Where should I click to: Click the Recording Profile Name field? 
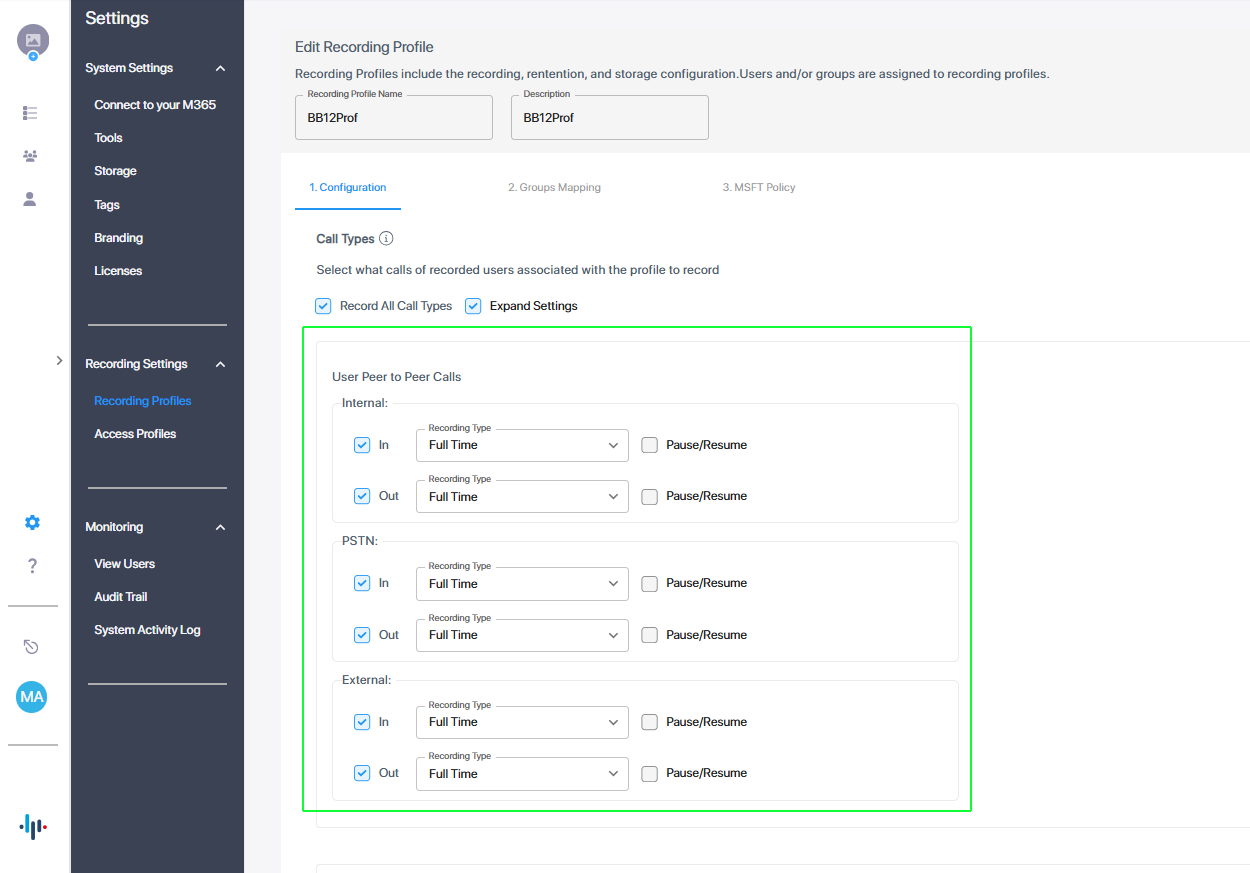click(393, 118)
